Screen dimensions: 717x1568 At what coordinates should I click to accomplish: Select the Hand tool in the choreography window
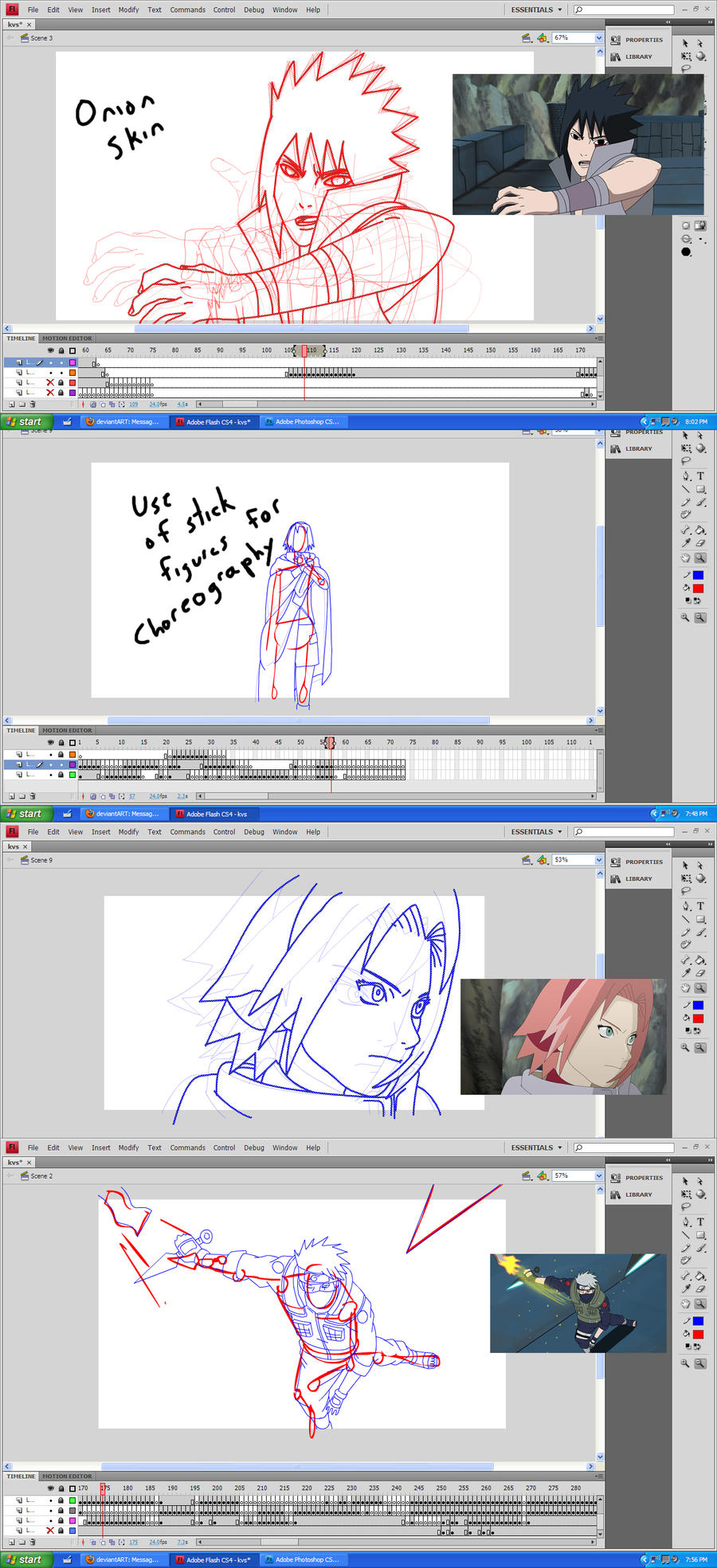[686, 558]
